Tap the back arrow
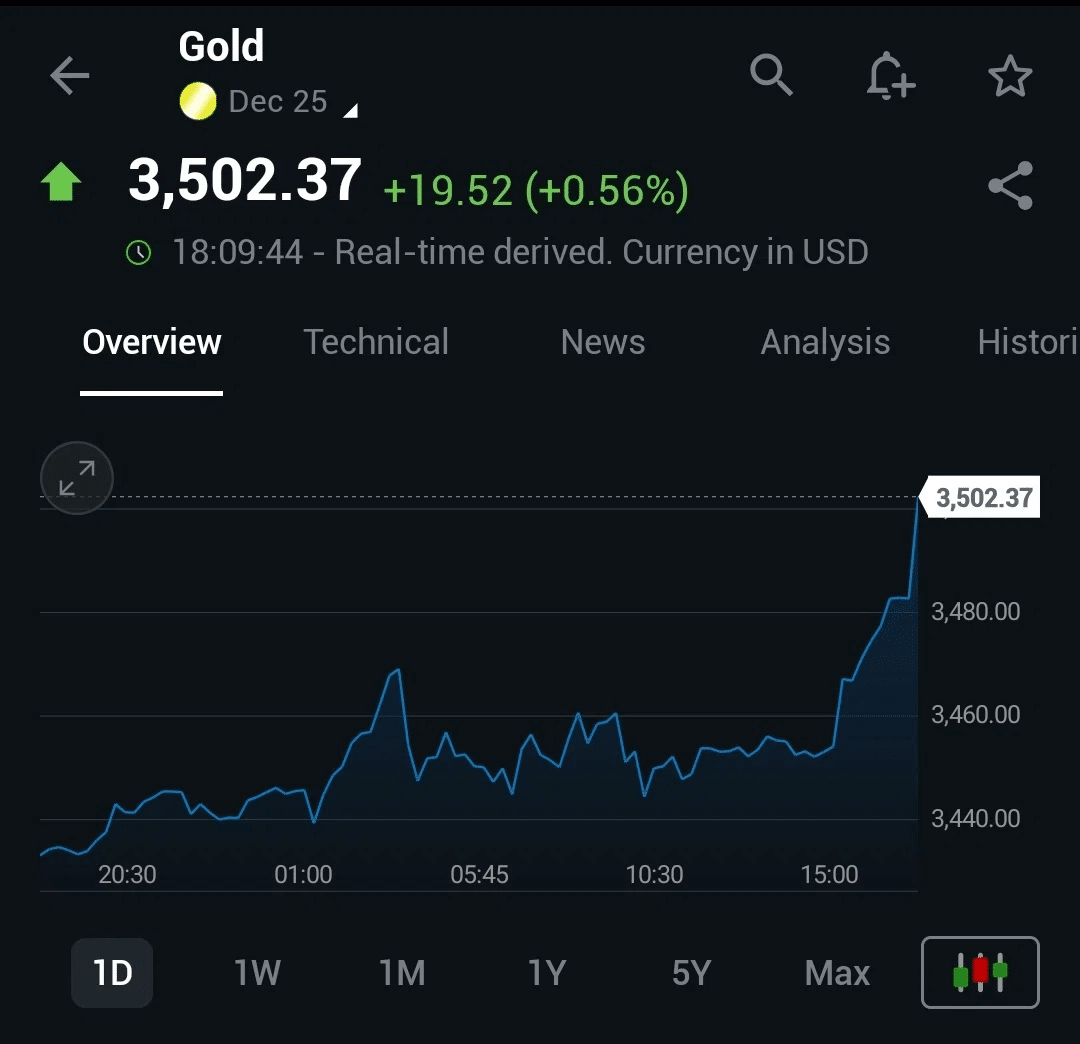 point(68,76)
